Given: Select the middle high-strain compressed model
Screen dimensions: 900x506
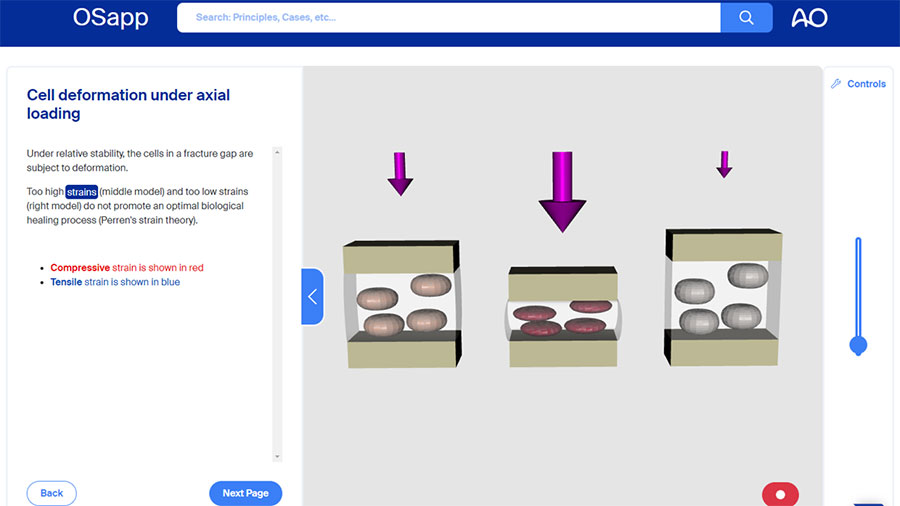Looking at the screenshot, I should (563, 316).
